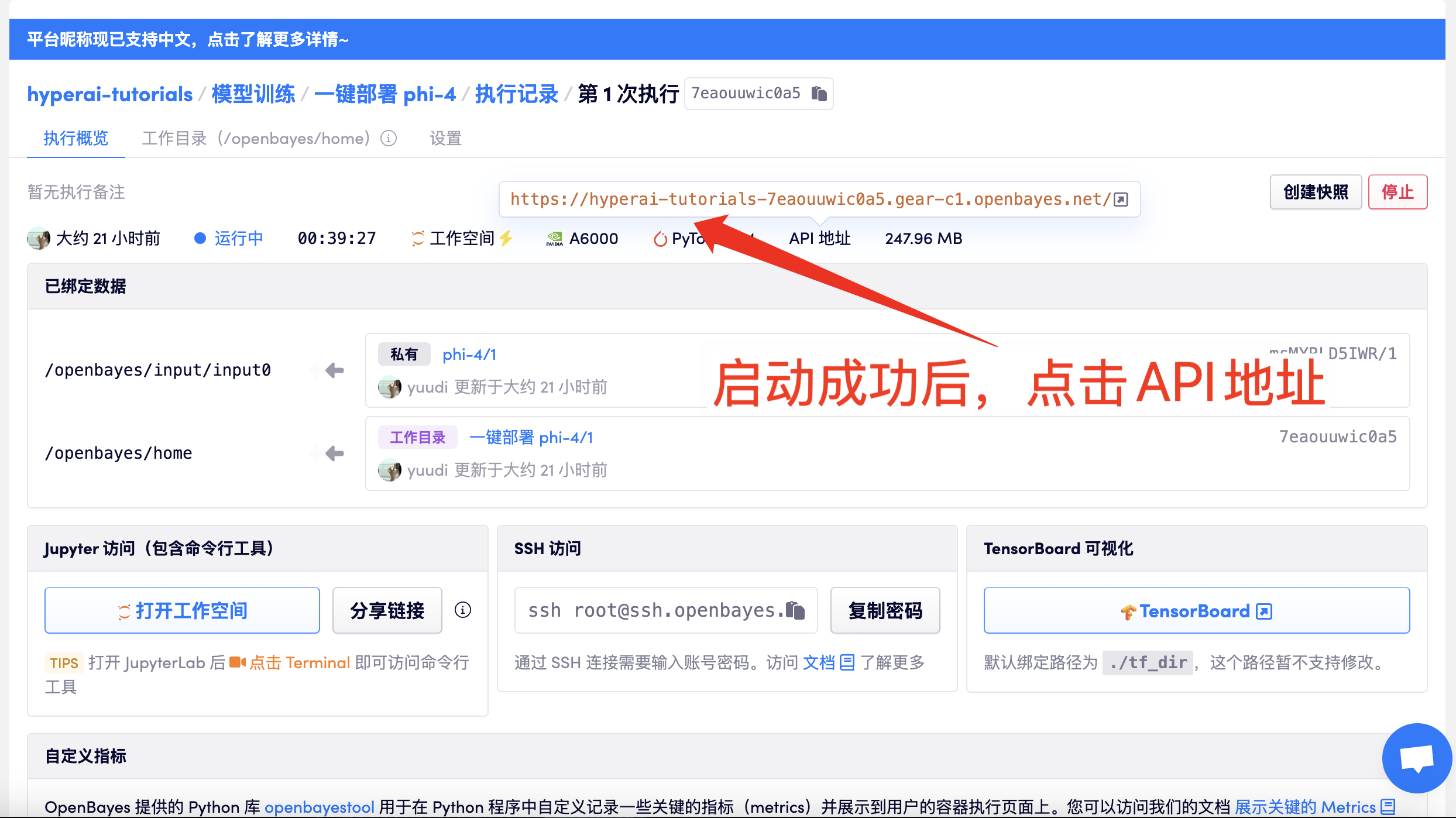Click arrow icon next to /openbayes/home
This screenshot has width=1456, height=818.
[x=334, y=453]
